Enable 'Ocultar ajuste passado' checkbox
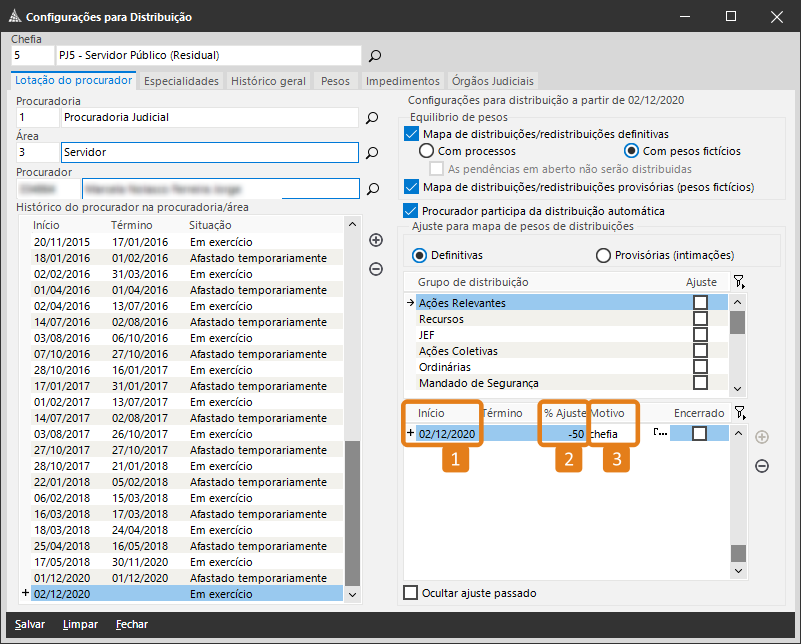 (x=410, y=593)
